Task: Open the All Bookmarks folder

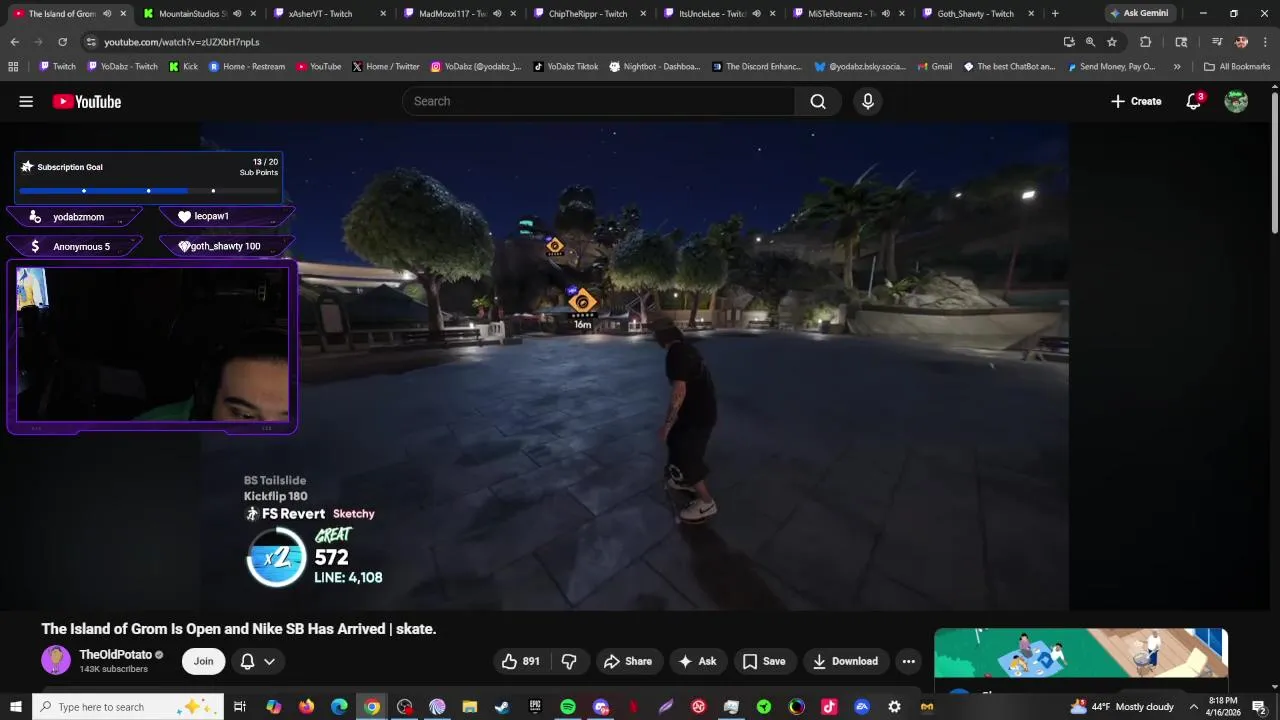Action: point(1237,67)
